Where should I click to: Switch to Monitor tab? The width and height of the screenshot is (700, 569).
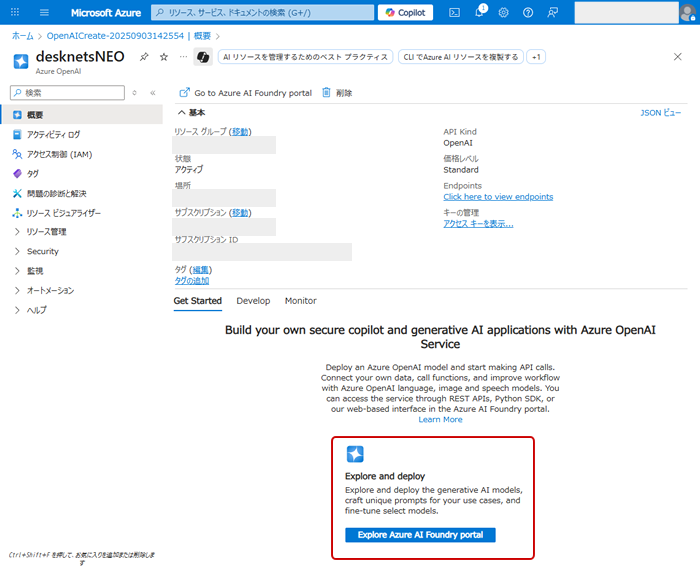[x=300, y=301]
